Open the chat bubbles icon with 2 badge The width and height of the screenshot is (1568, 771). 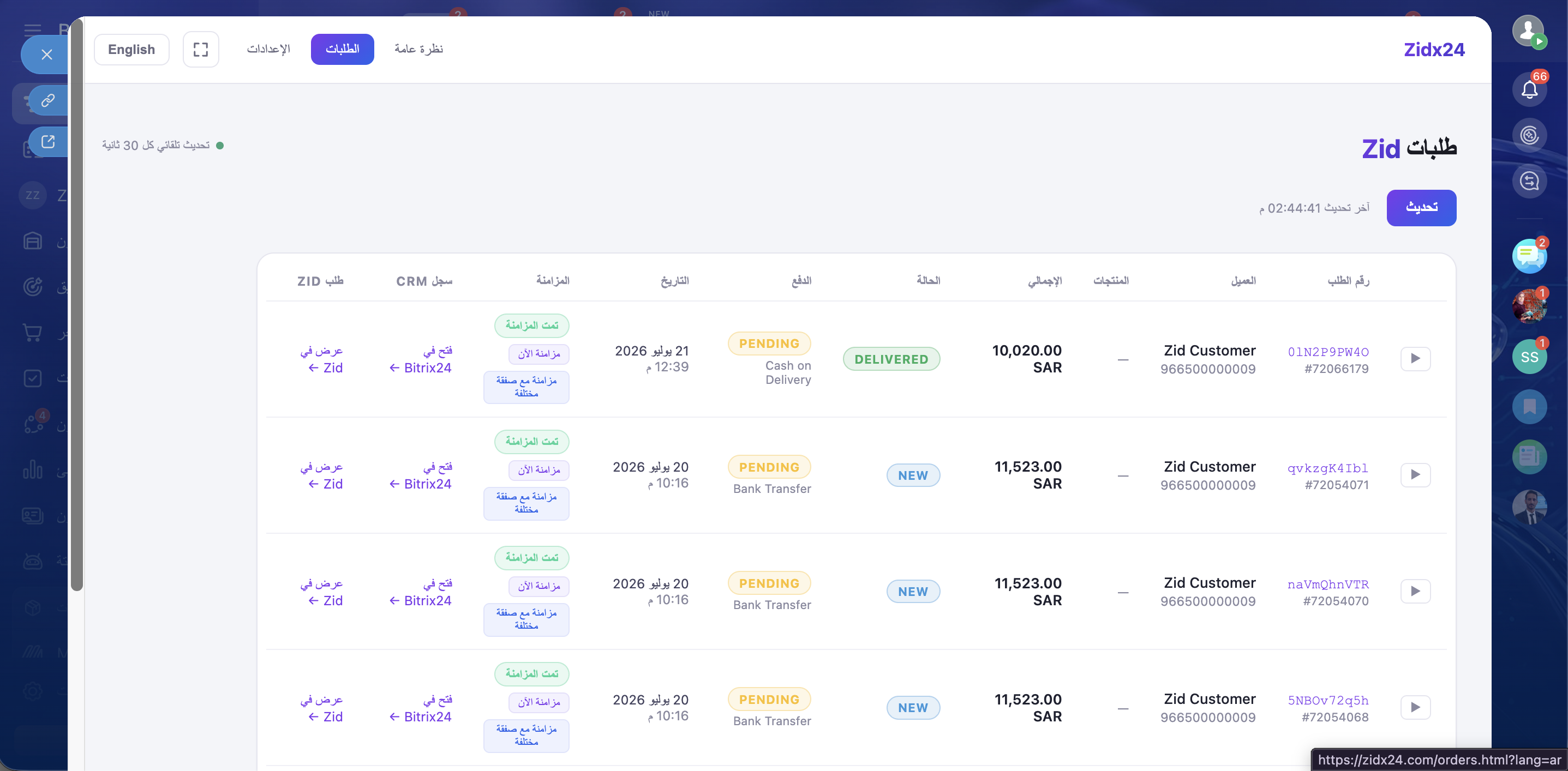coord(1529,256)
